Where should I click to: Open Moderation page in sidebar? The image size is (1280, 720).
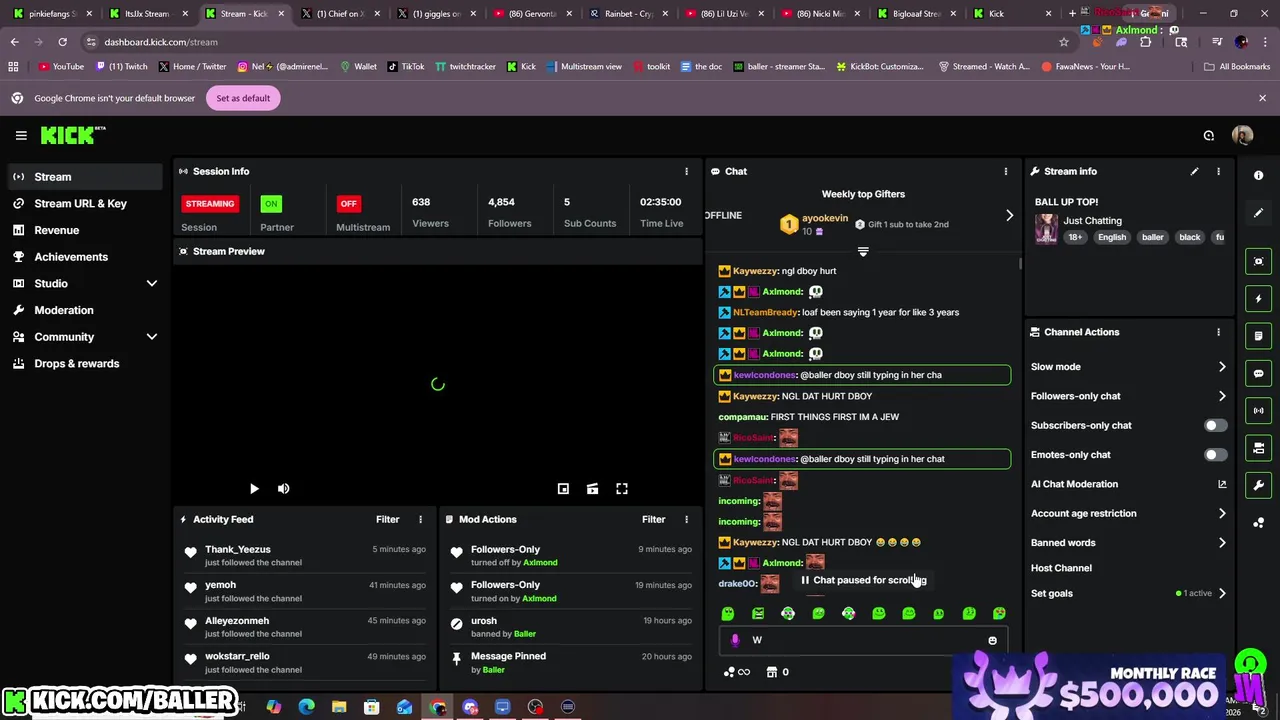[x=84, y=310]
